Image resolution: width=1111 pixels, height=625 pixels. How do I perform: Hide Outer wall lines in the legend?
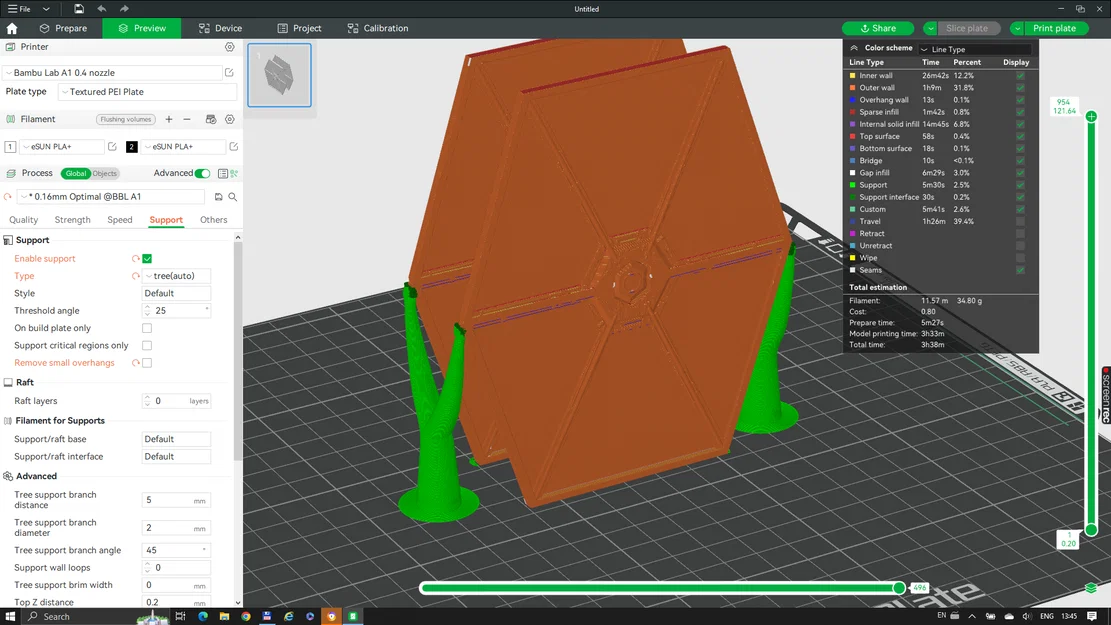pos(1020,88)
